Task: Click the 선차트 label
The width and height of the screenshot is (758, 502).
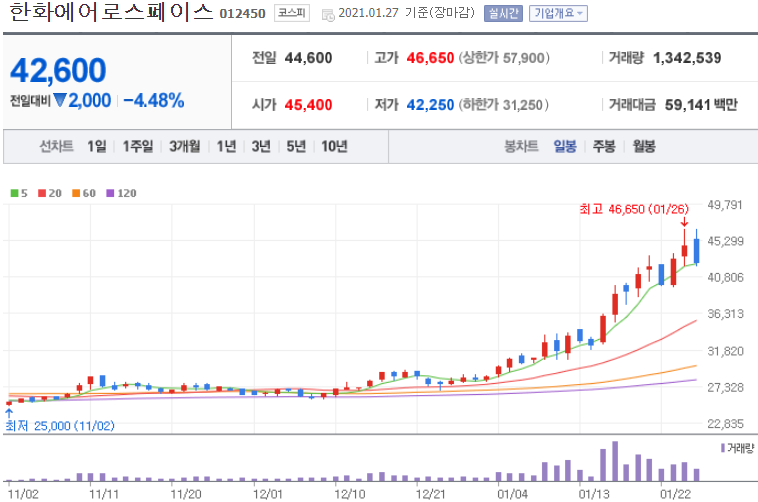Action: pyautogui.click(x=57, y=146)
